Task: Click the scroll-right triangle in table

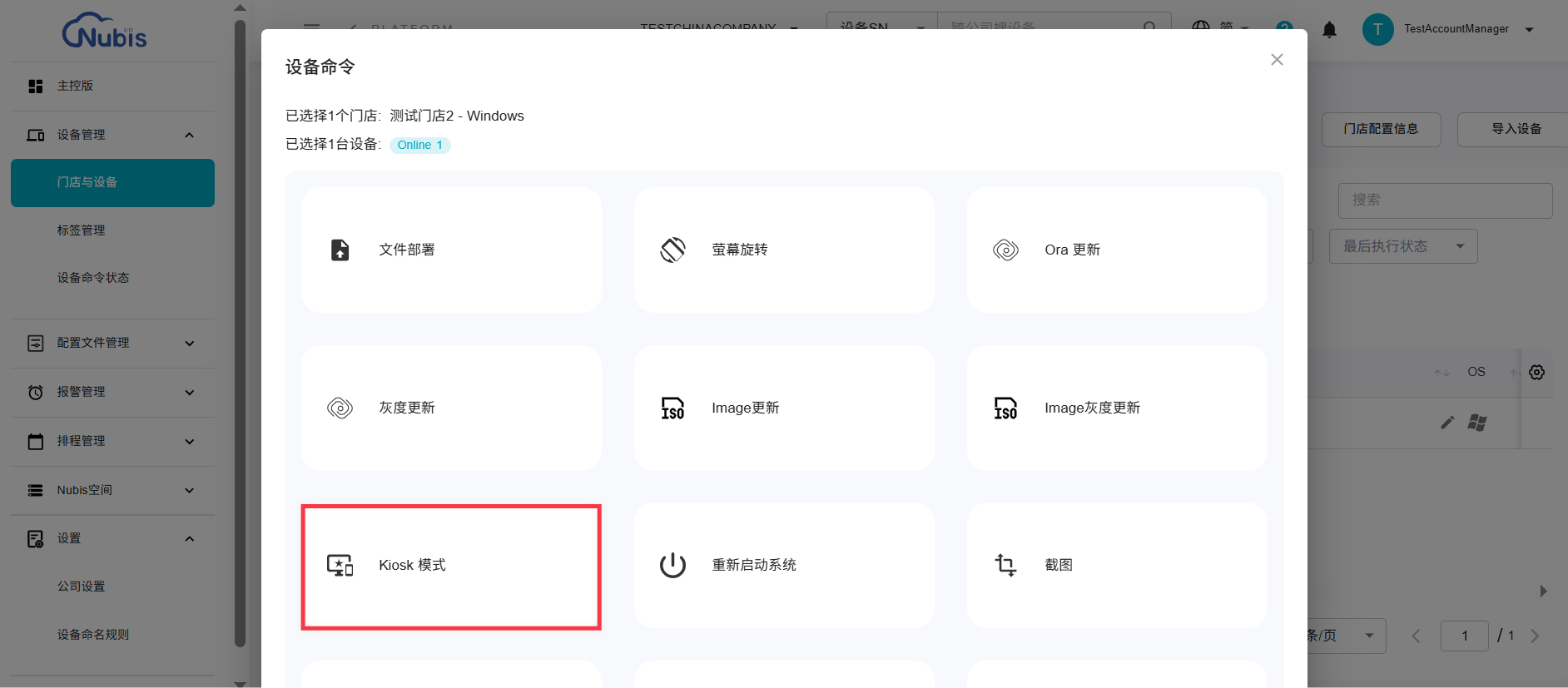Action: click(1543, 591)
